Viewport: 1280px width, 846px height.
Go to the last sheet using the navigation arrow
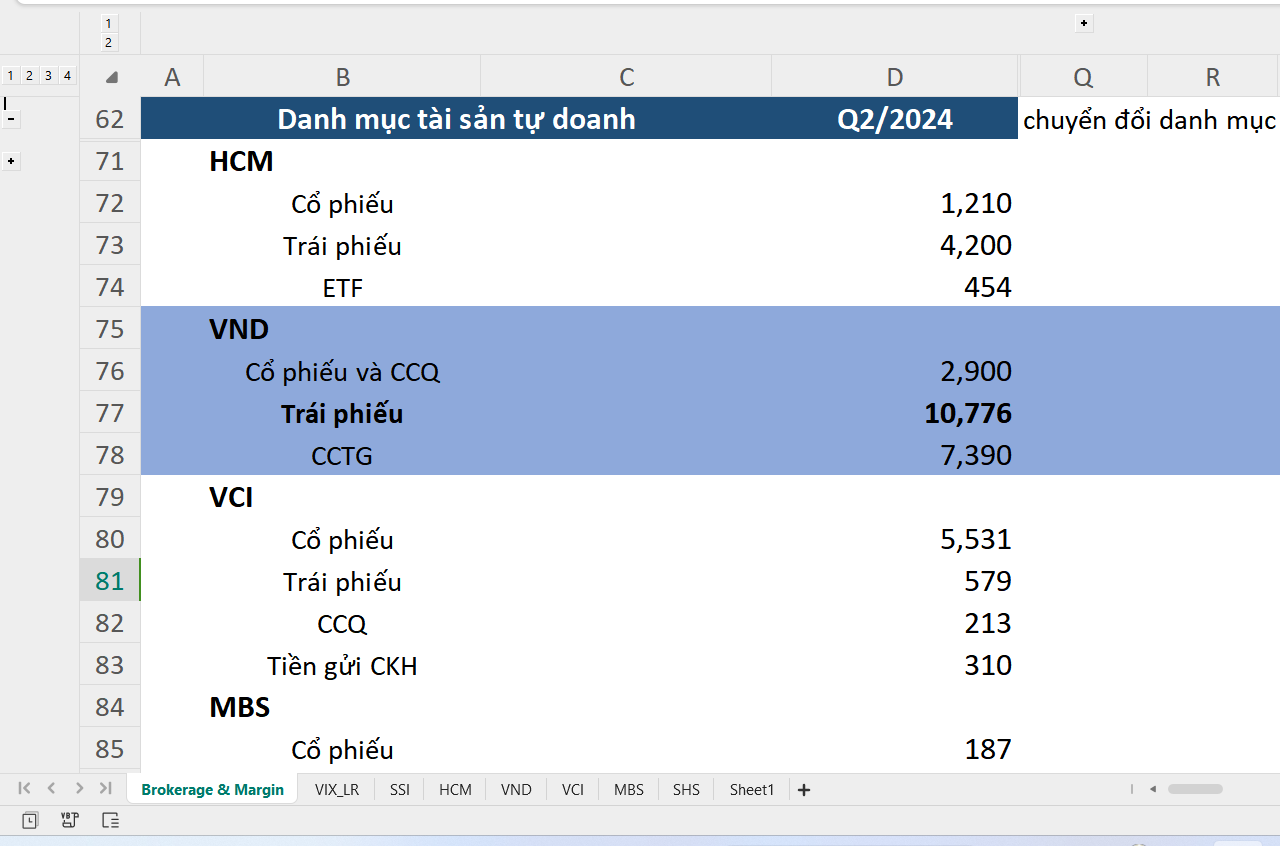coord(105,789)
